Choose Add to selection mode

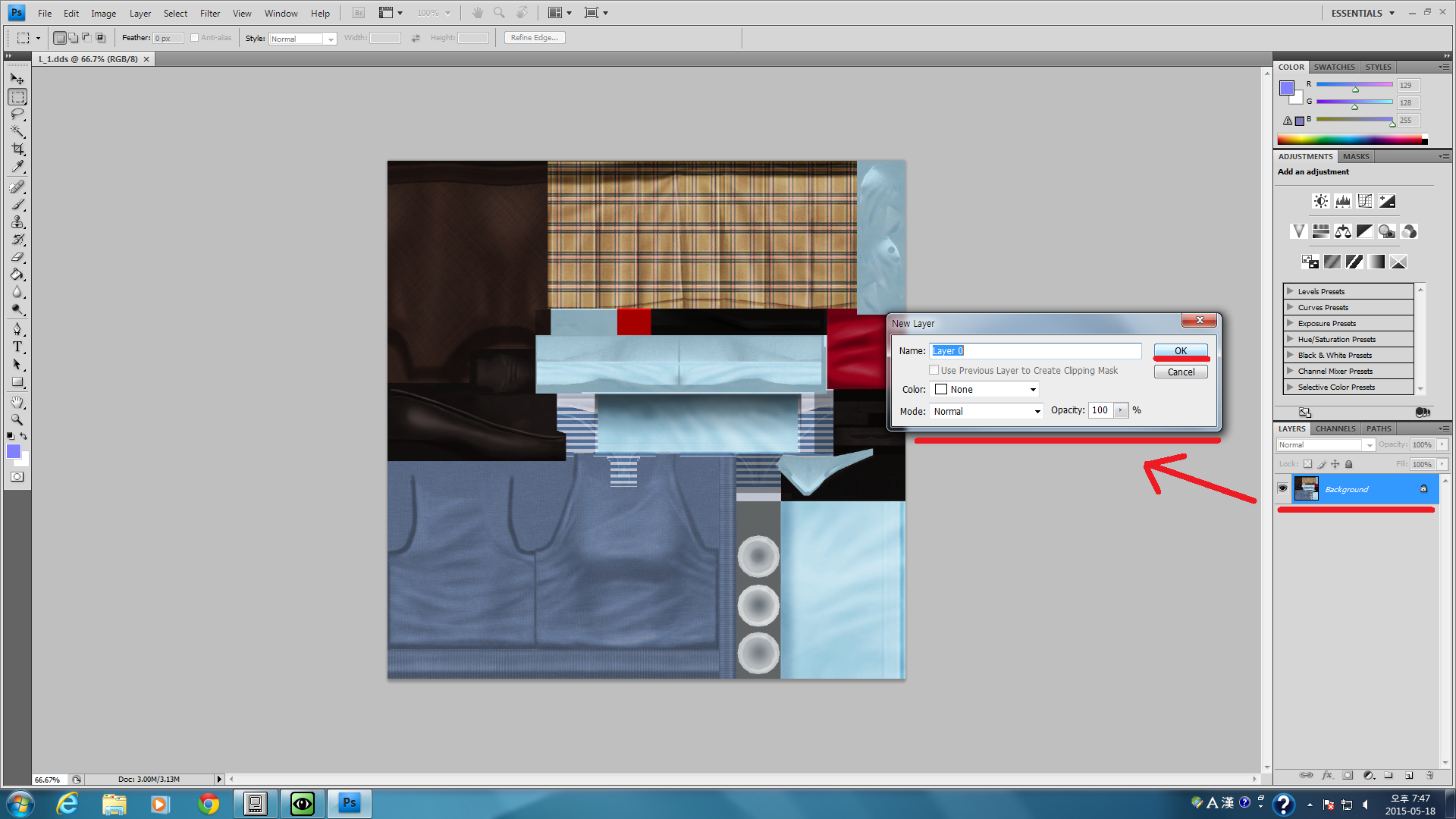73,38
